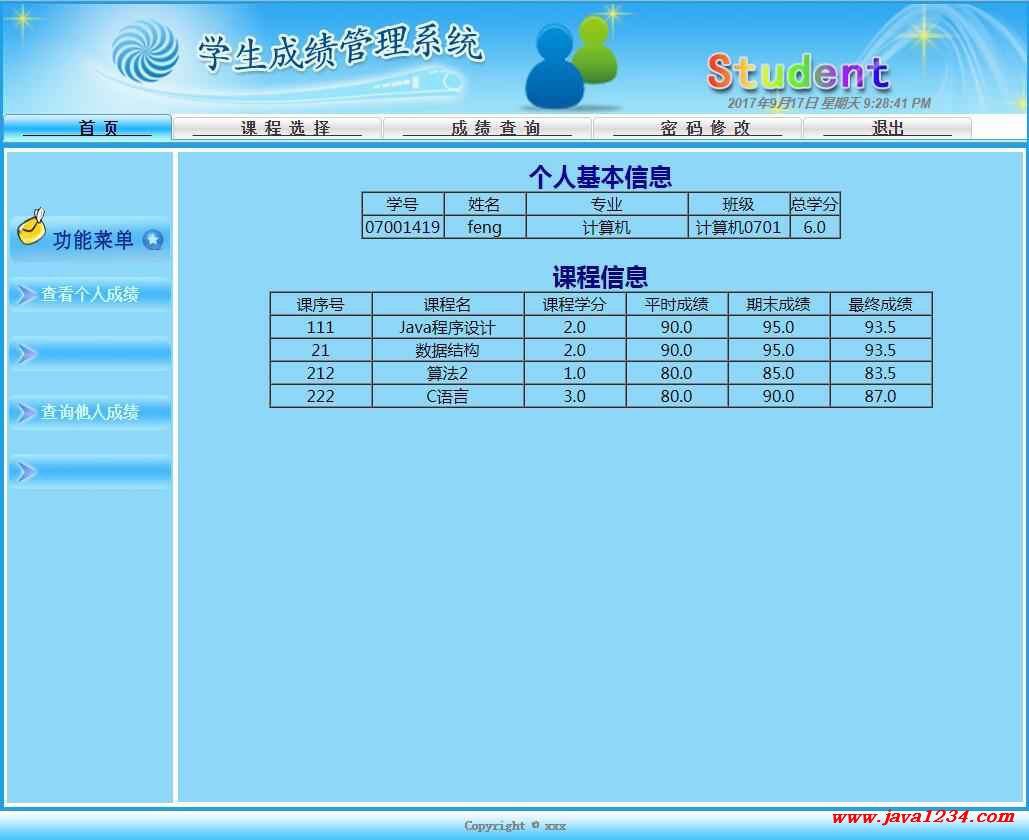Open 查看个人成绩 in the sidebar
Image resolution: width=1029 pixels, height=840 pixels.
pyautogui.click(x=90, y=295)
